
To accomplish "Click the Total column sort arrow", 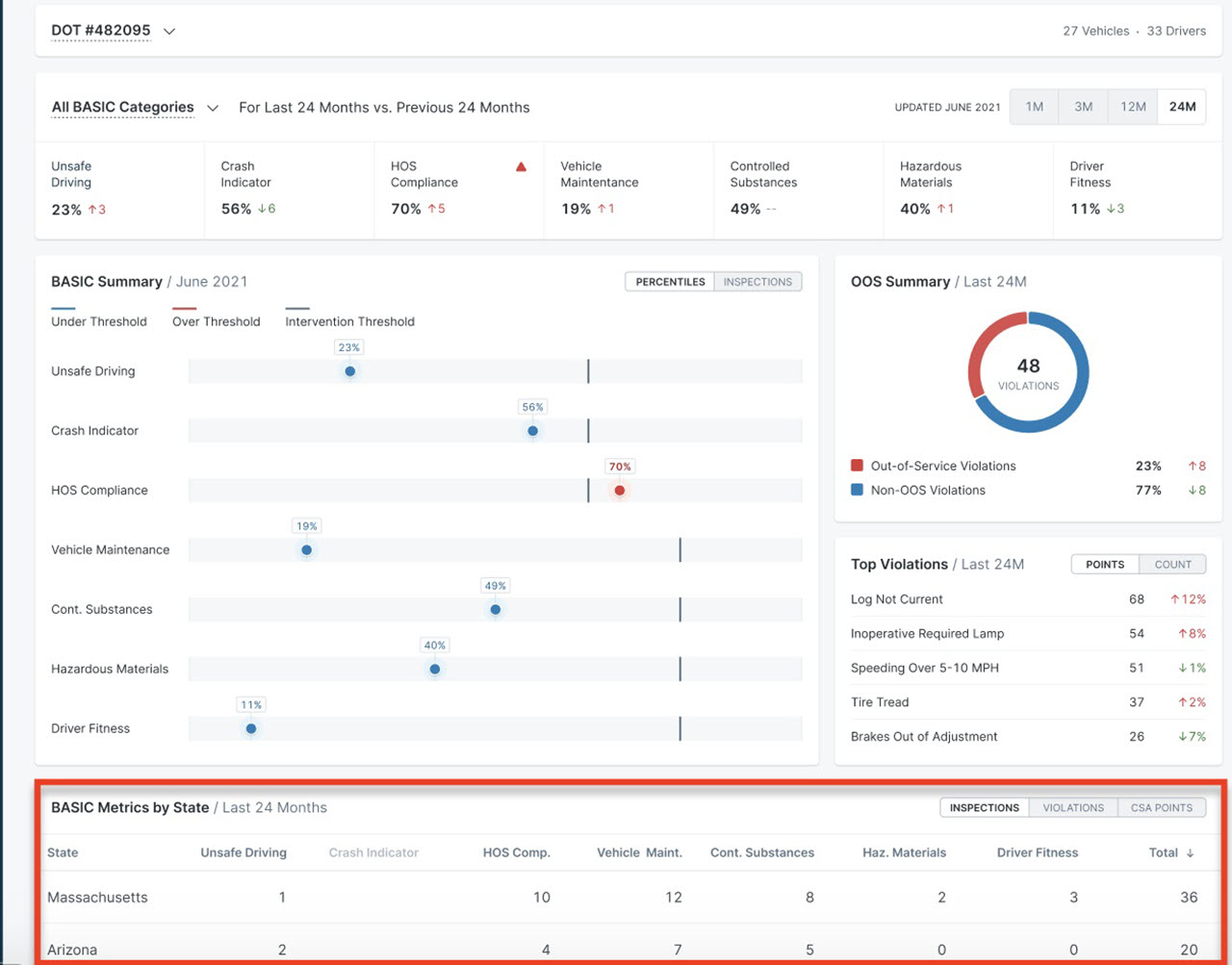I will [1190, 853].
